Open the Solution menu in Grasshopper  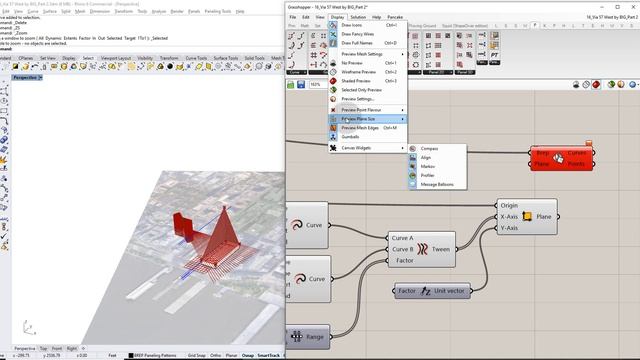pyautogui.click(x=358, y=17)
